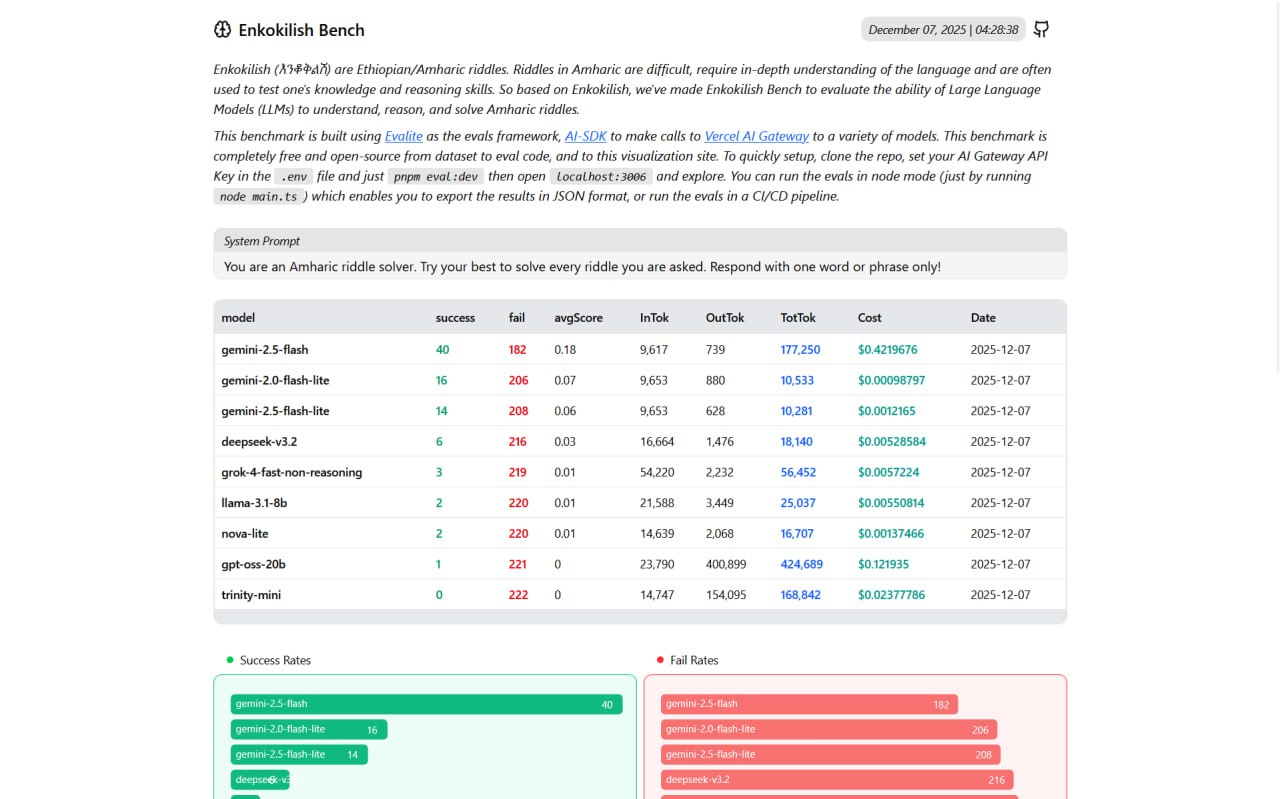Open the GitHub repository icon

1041,29
